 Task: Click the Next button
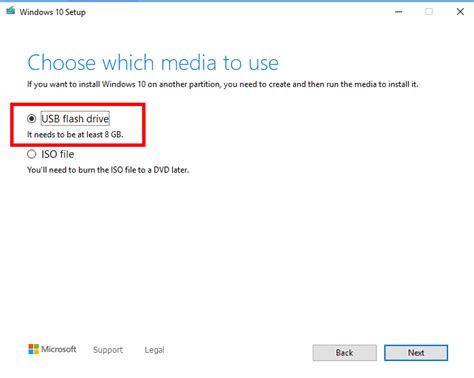(x=416, y=353)
